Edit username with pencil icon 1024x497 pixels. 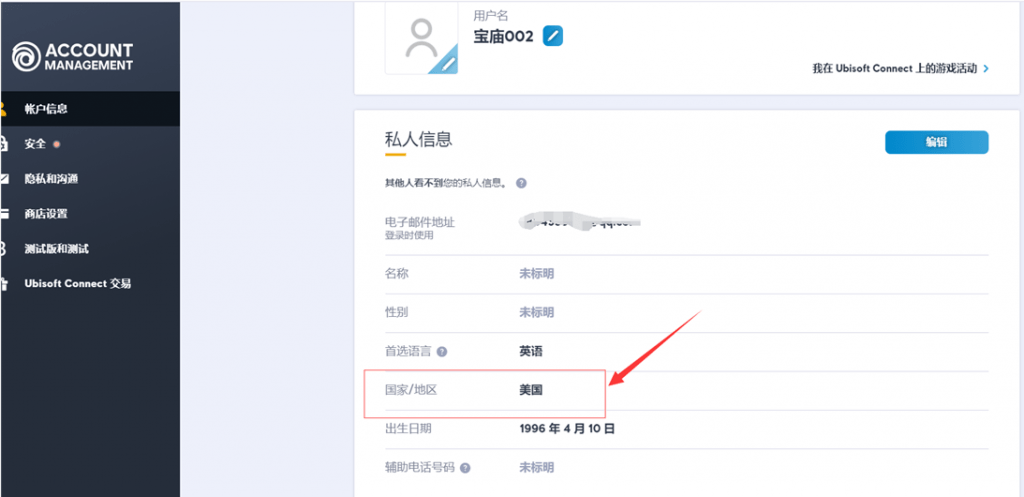[x=553, y=37]
